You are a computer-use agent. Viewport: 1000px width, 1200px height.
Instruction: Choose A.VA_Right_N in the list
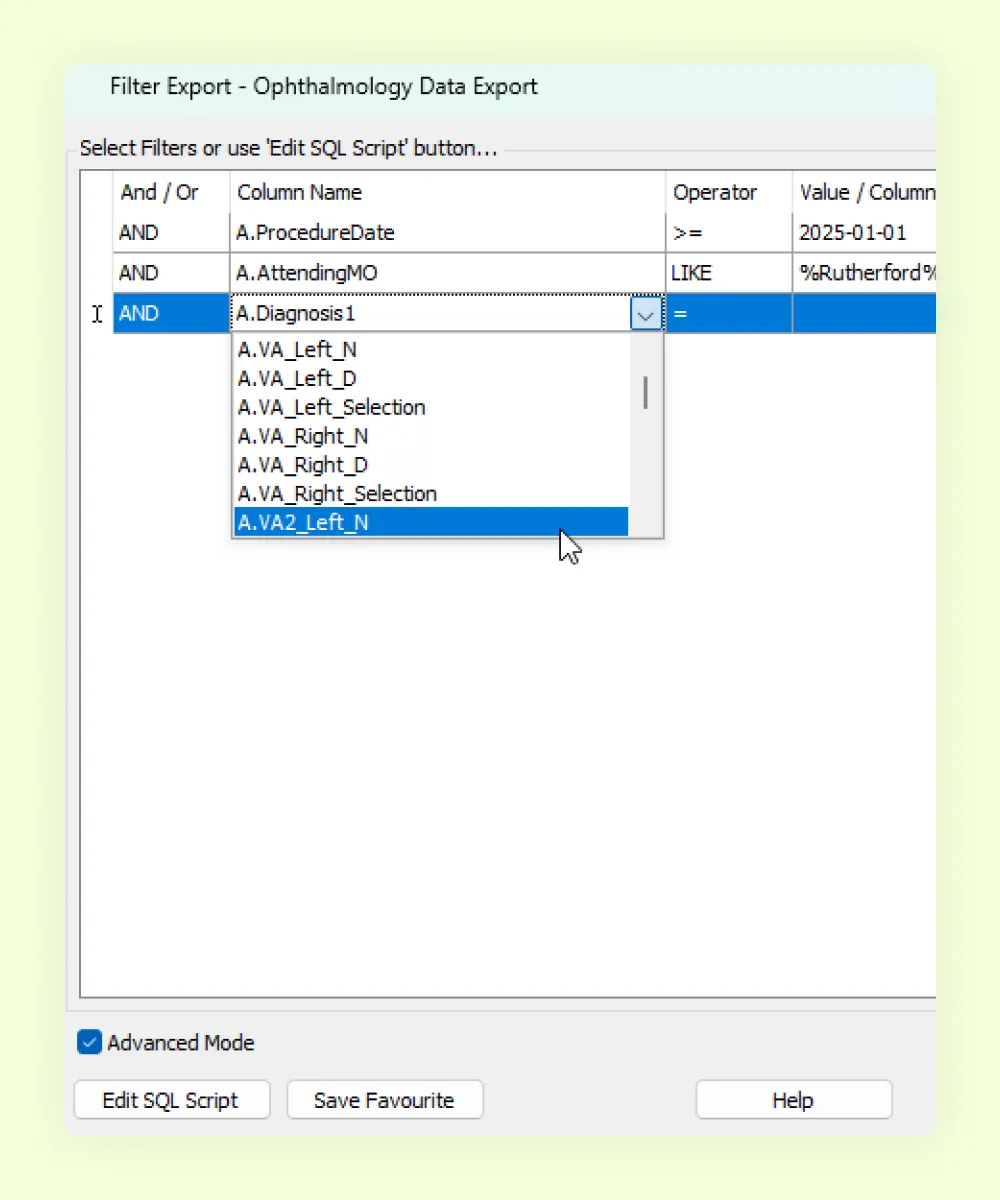(431, 436)
